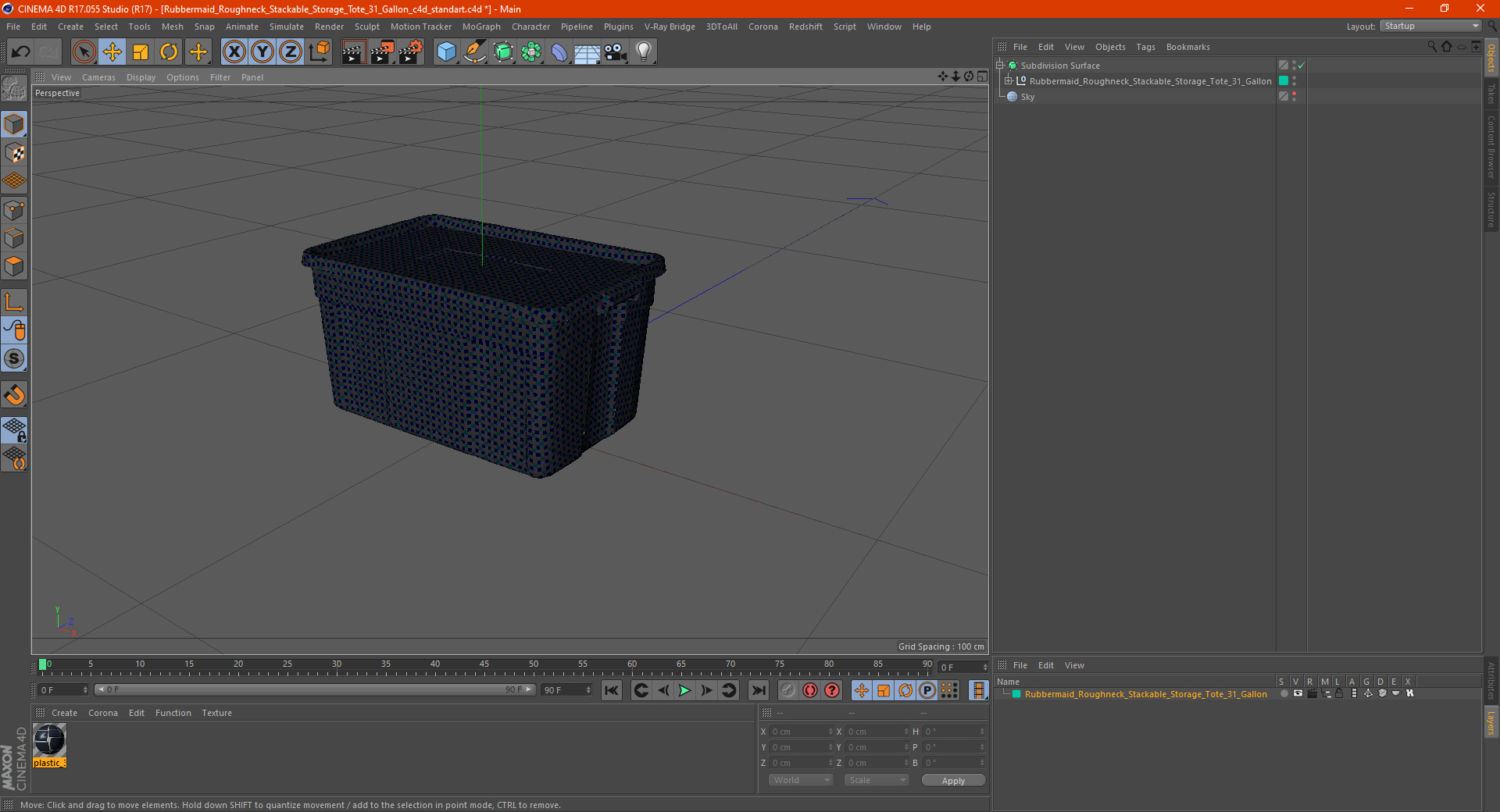Screen dimensions: 1500x812
Task: Open the Simulate menu
Action: tap(287, 27)
